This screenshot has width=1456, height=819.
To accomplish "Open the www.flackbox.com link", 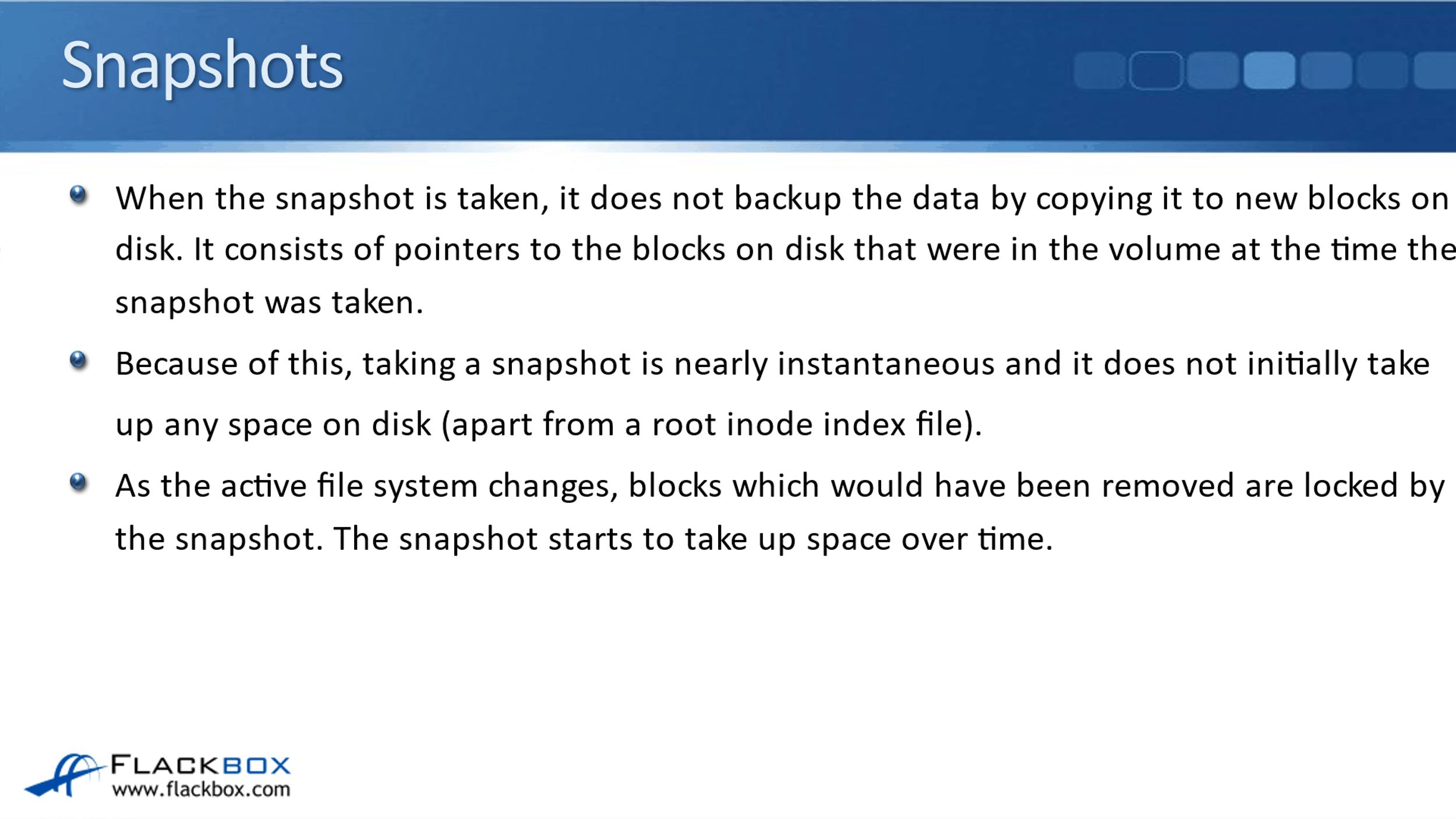I will pyautogui.click(x=201, y=790).
